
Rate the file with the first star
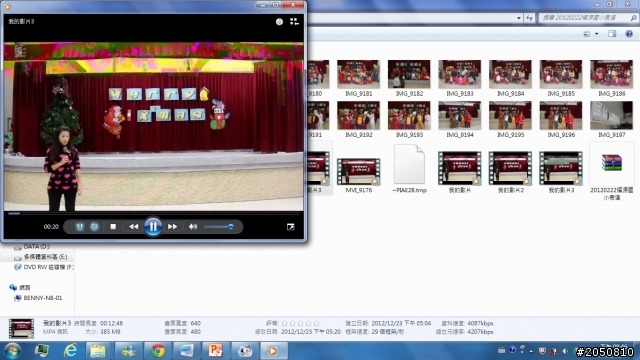tap(285, 323)
